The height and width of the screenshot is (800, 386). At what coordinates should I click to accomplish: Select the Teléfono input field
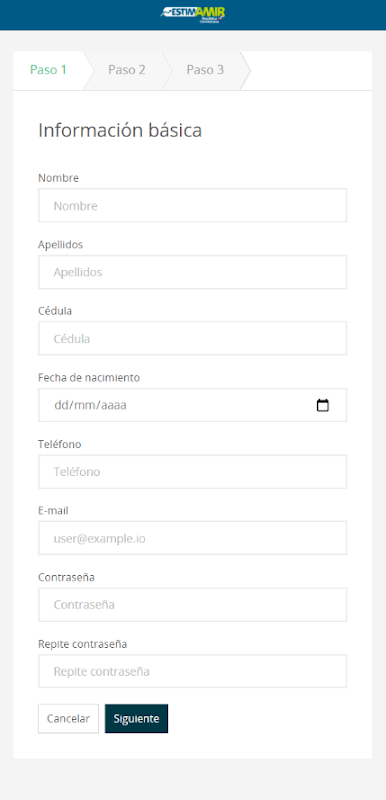pyautogui.click(x=193, y=472)
